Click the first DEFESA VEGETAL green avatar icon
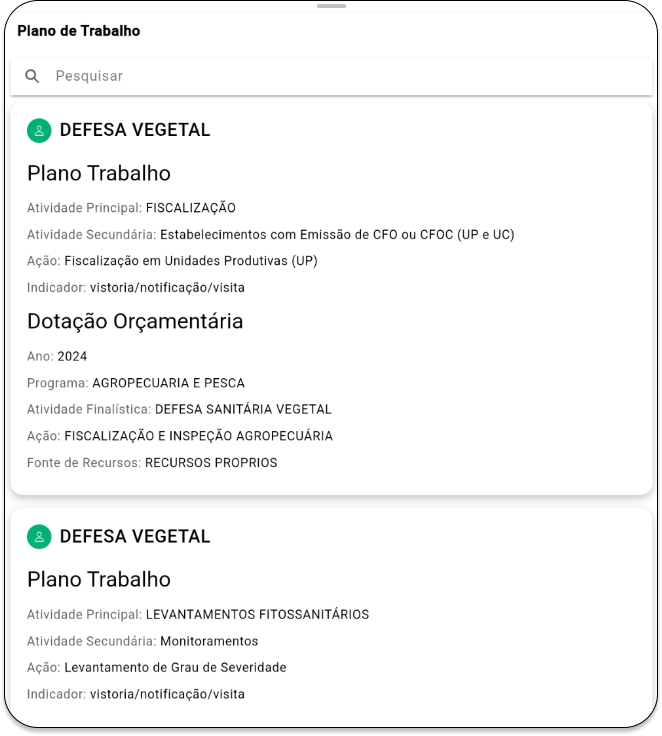Screen dimensions: 662x736 [39, 130]
